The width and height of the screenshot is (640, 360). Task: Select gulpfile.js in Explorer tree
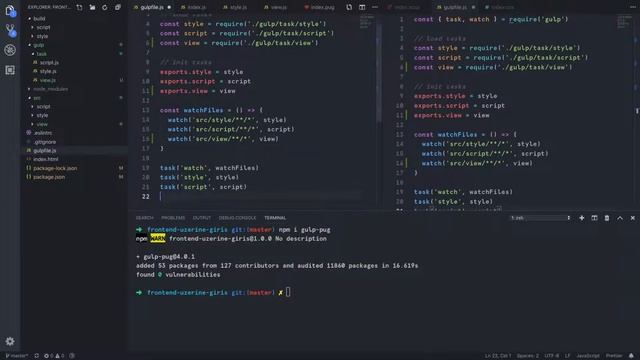coord(44,151)
